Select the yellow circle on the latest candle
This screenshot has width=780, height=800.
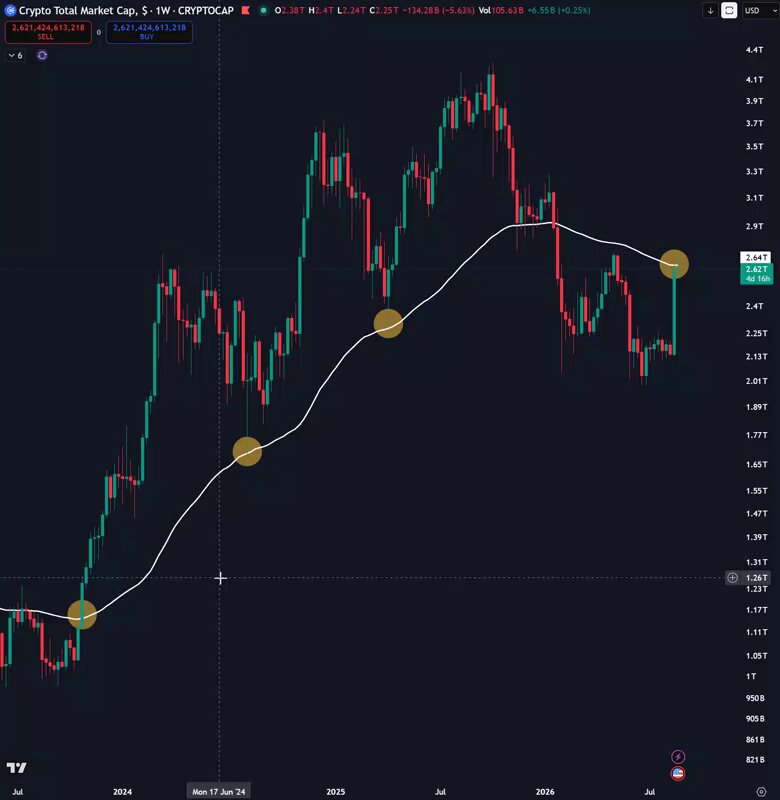[x=674, y=264]
